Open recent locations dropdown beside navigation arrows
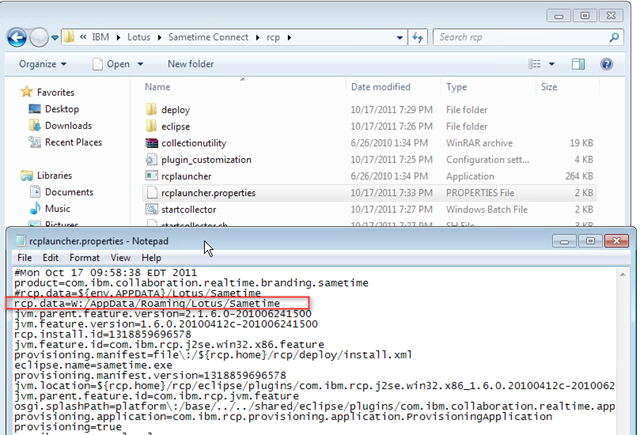640x435 pixels. pos(55,38)
